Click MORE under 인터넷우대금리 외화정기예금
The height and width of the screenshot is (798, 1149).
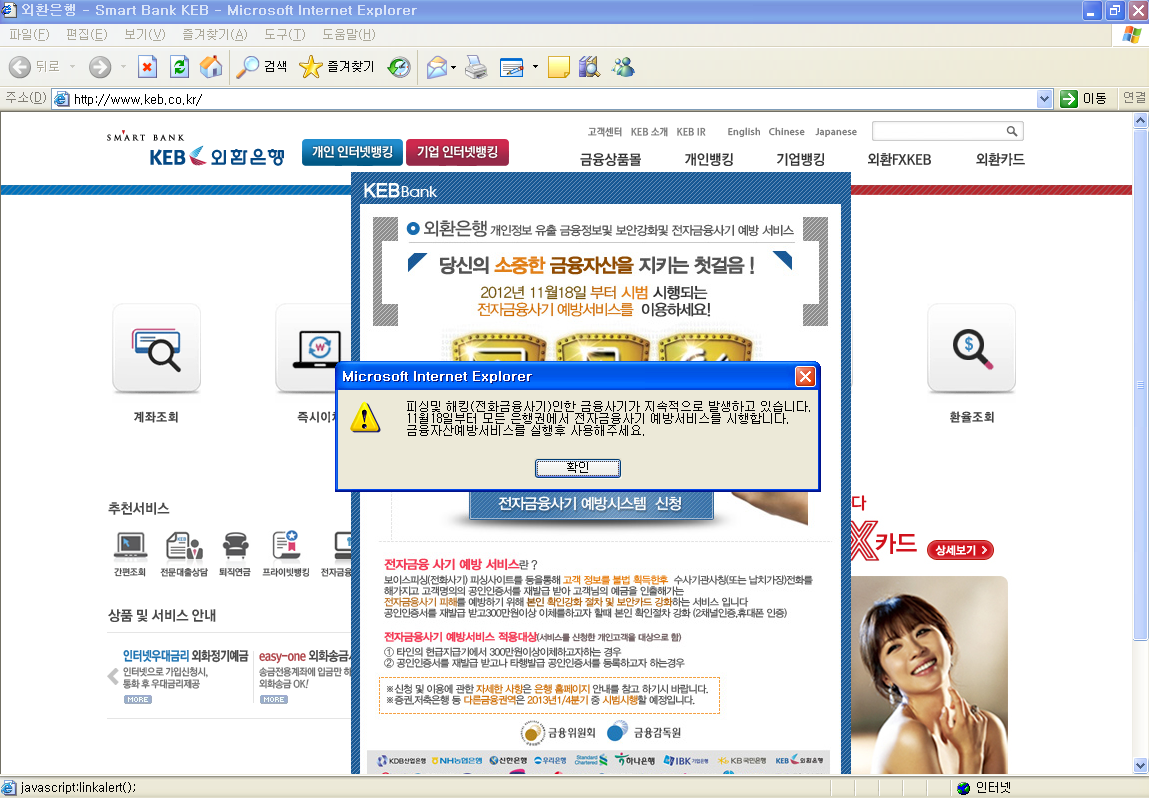pos(138,700)
